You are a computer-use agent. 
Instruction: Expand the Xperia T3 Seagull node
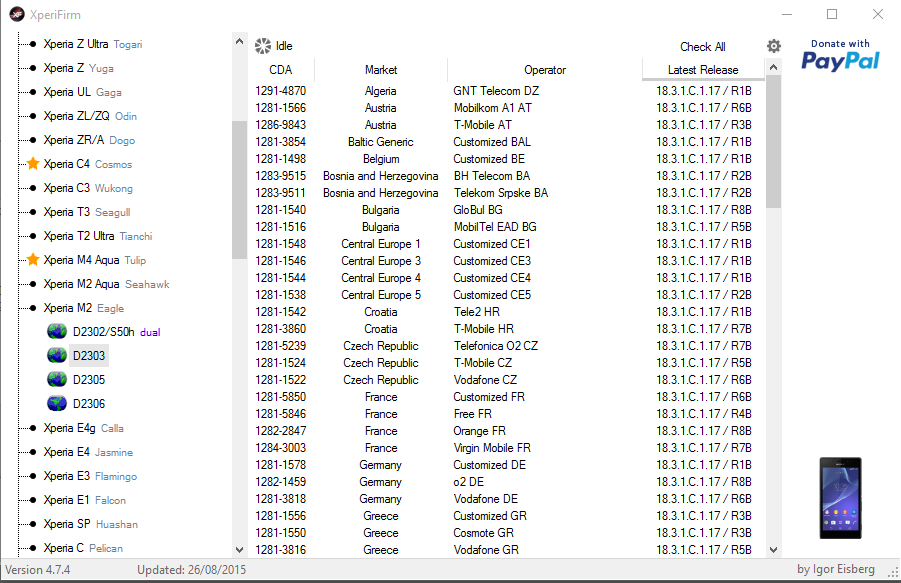point(33,212)
